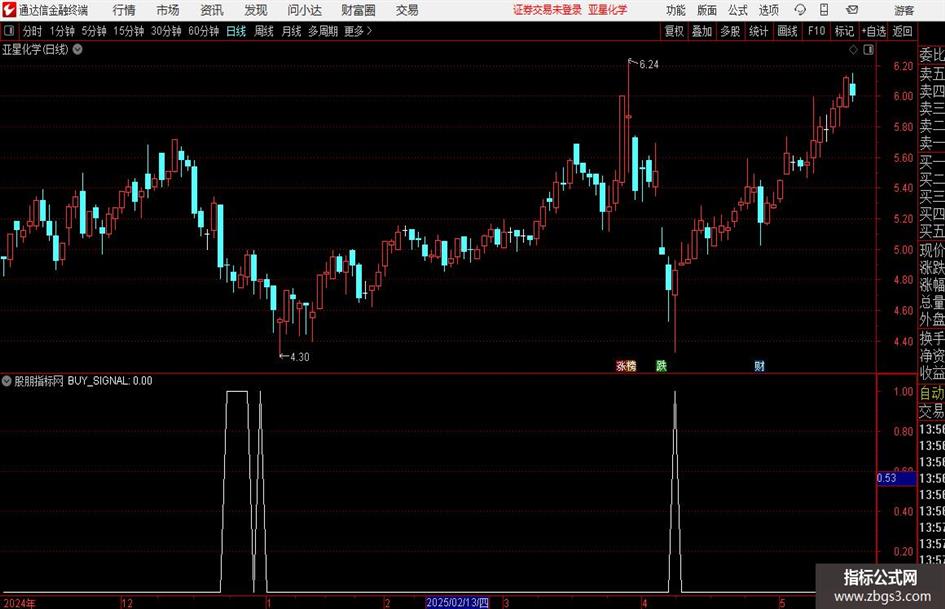Click the 2025/02/13/四 date marker
This screenshot has height=609, width=945.
pyautogui.click(x=457, y=603)
